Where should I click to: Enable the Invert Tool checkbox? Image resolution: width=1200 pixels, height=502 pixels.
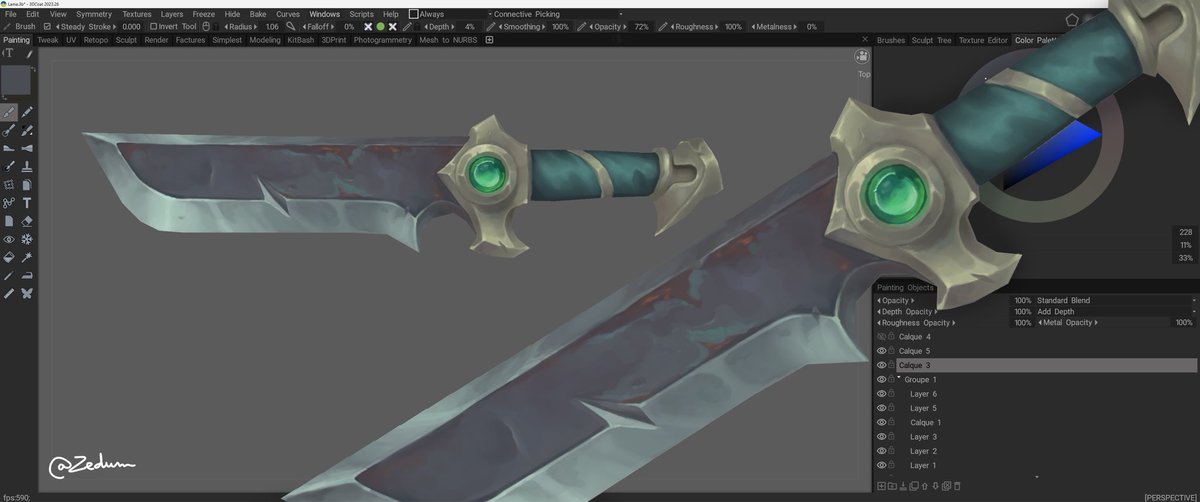[x=153, y=27]
